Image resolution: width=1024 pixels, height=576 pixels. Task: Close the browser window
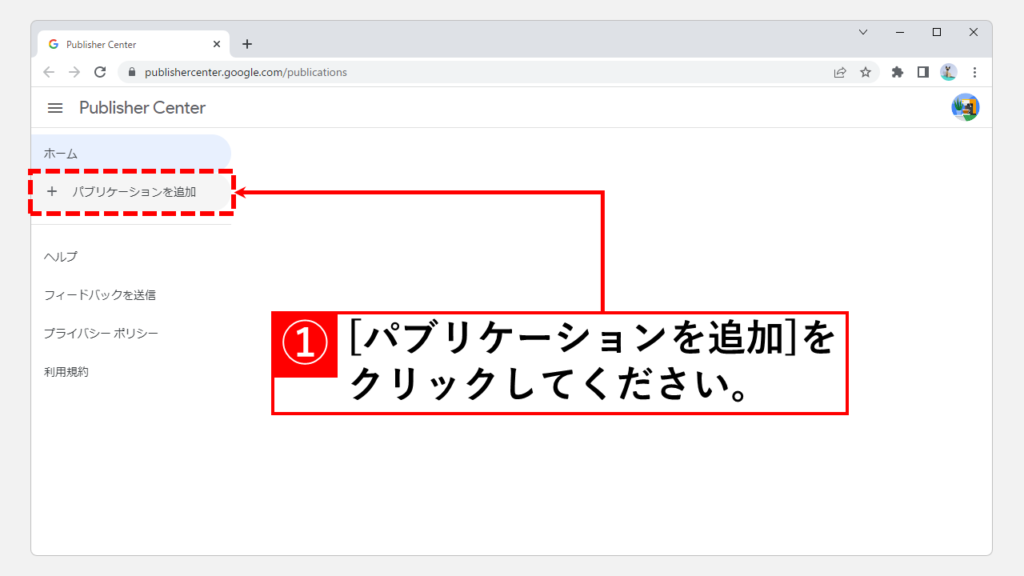coord(973,32)
